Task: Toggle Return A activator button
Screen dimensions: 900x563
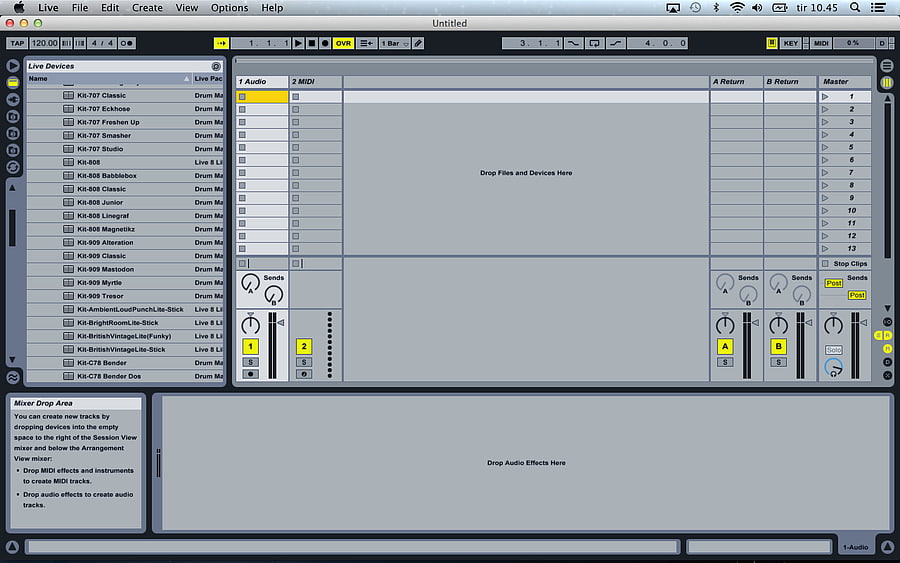Action: tap(725, 346)
